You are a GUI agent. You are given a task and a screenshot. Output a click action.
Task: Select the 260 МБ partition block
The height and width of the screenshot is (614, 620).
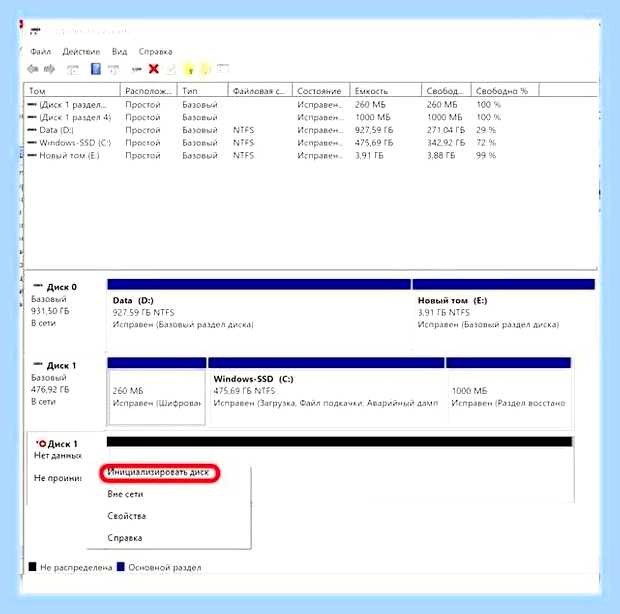157,391
